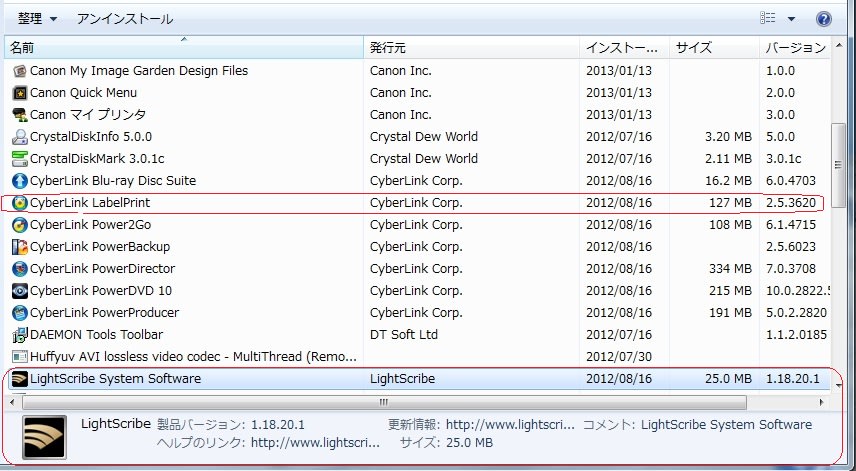Screen dimensions: 856x471
Task: Click the 2.5.3620 version cell
Action: 790,203
